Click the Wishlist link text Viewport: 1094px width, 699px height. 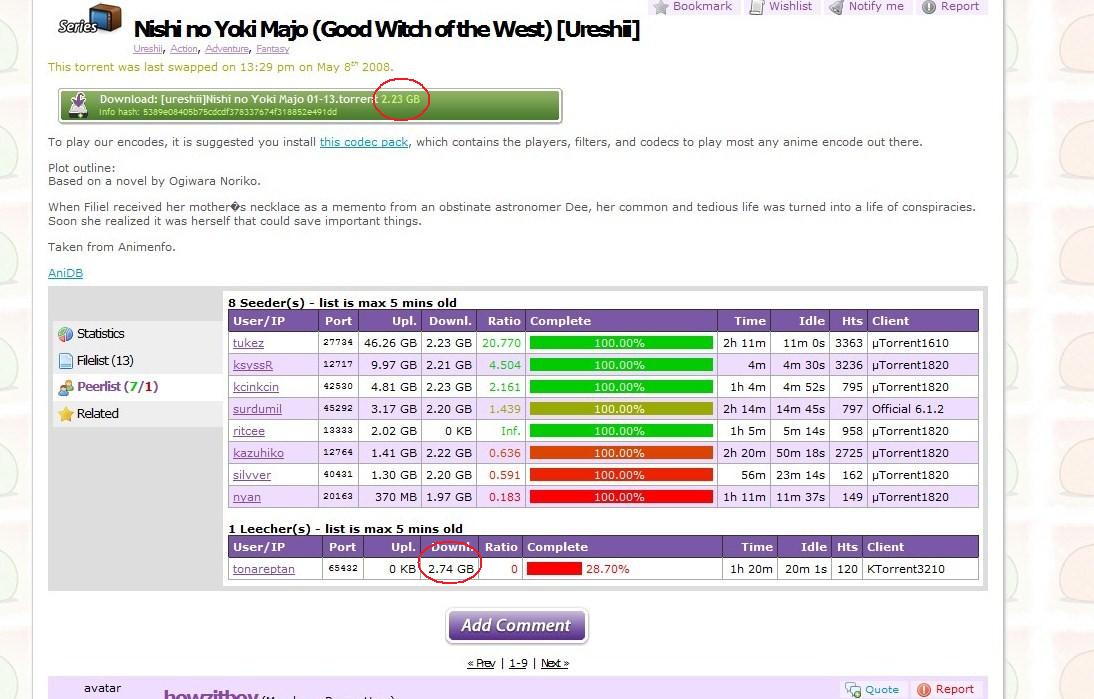point(790,6)
